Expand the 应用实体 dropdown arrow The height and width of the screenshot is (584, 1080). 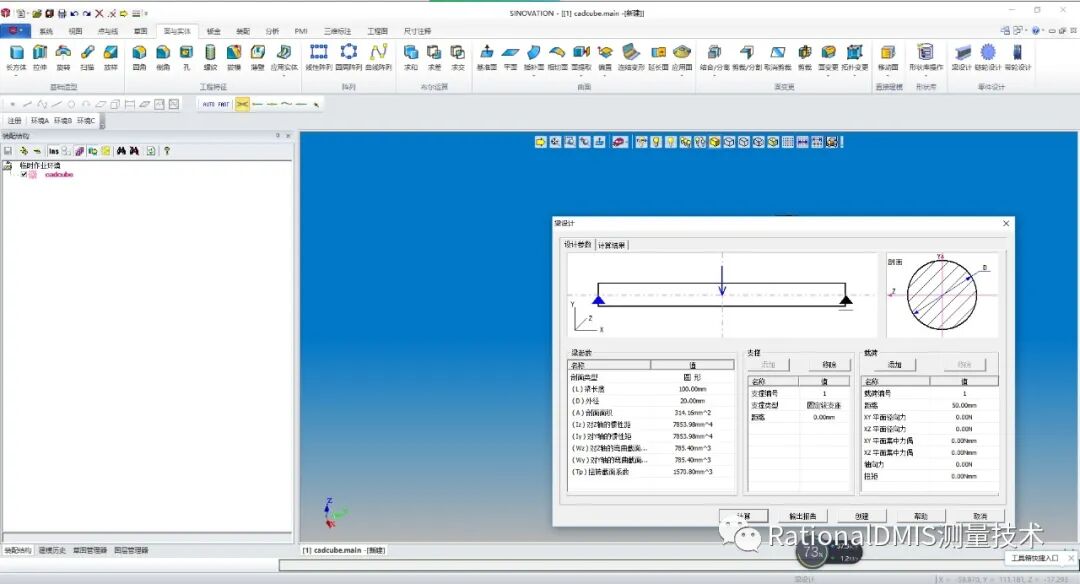284,75
